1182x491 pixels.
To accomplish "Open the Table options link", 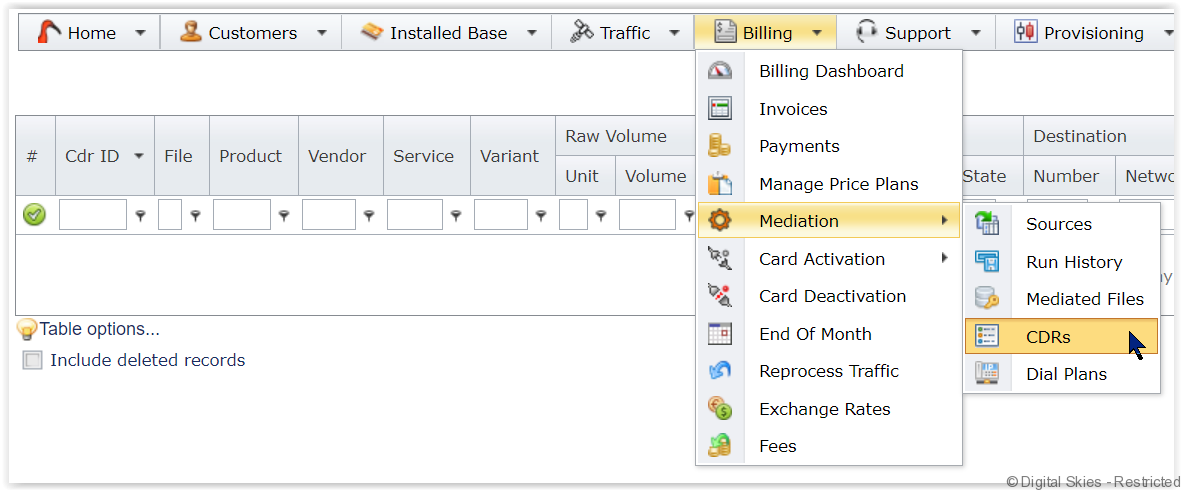I will (x=99, y=329).
